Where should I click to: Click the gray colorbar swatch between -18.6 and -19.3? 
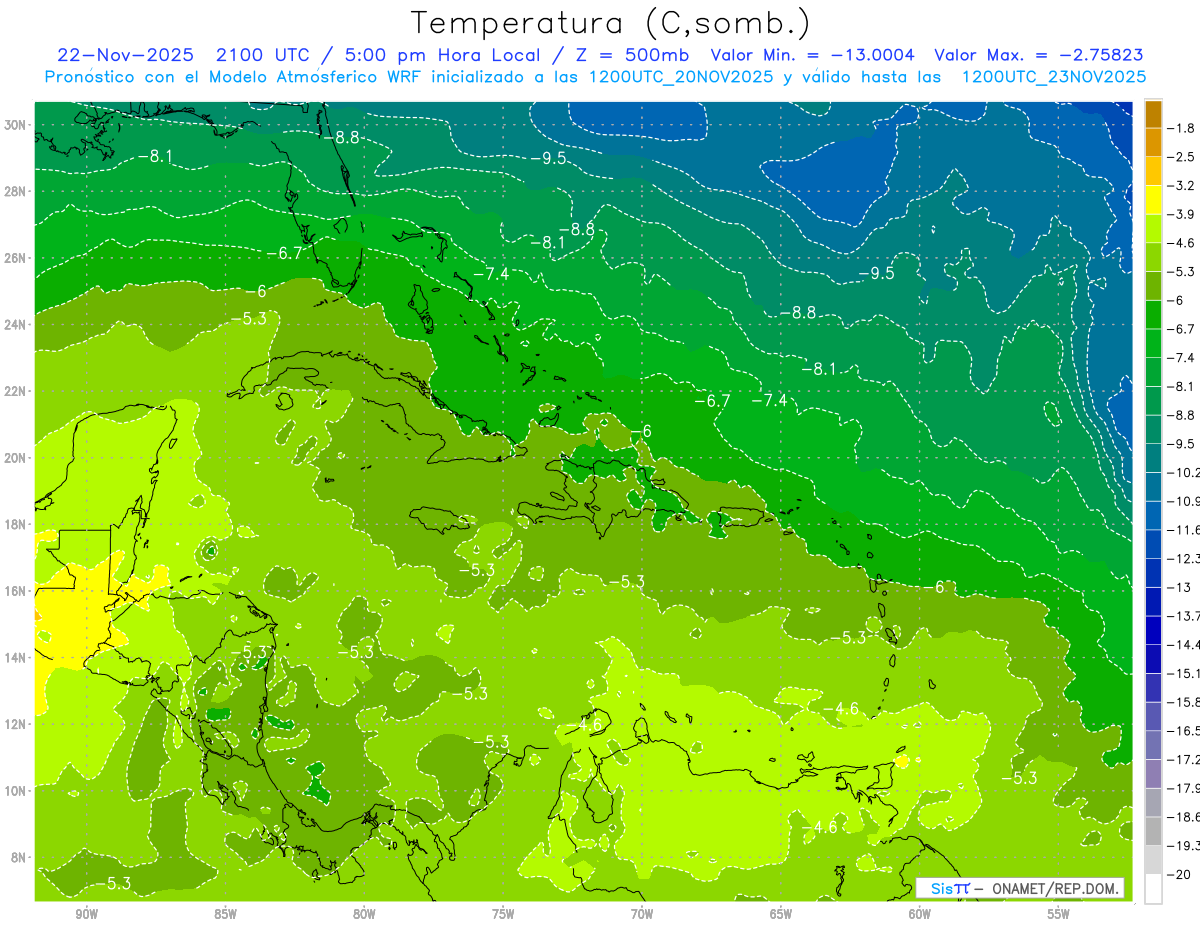[1153, 831]
